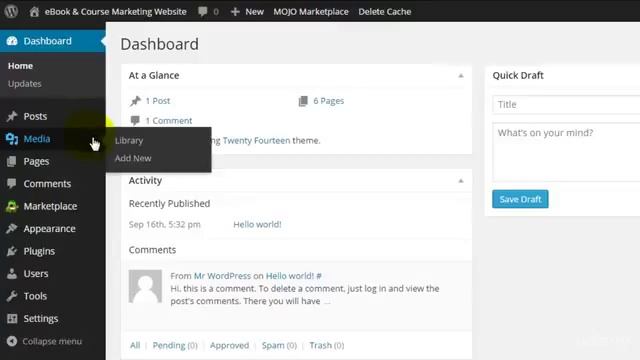640x360 pixels.
Task: Click the Comments bubble icon in sidebar
Action: click(12, 184)
